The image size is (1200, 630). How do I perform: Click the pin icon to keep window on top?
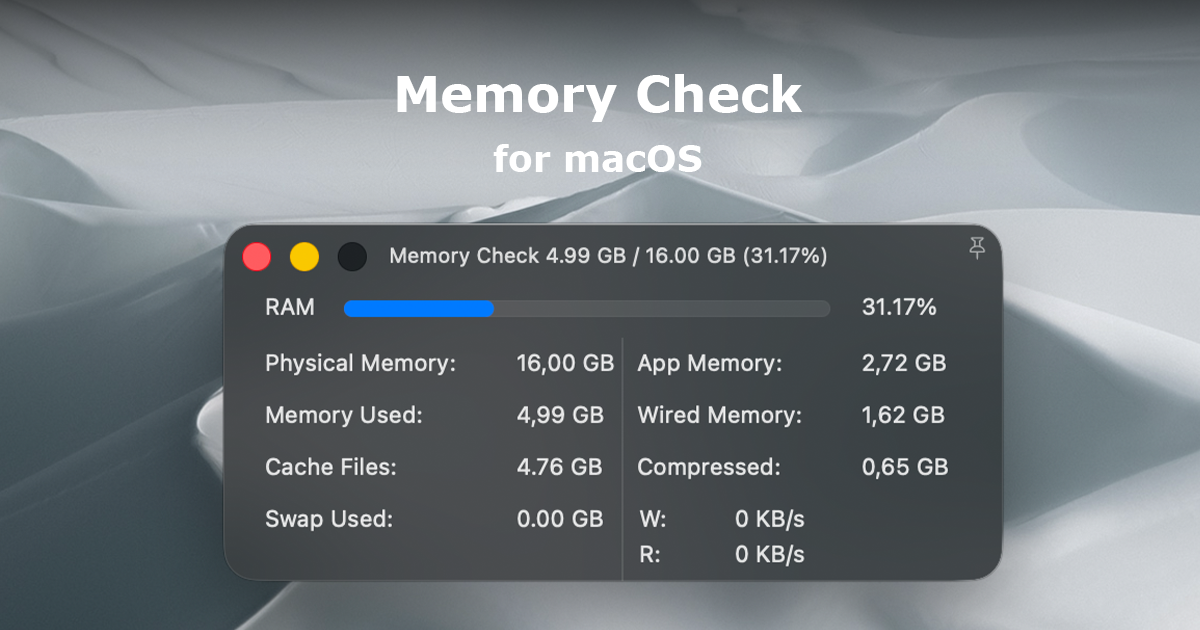pos(977,249)
